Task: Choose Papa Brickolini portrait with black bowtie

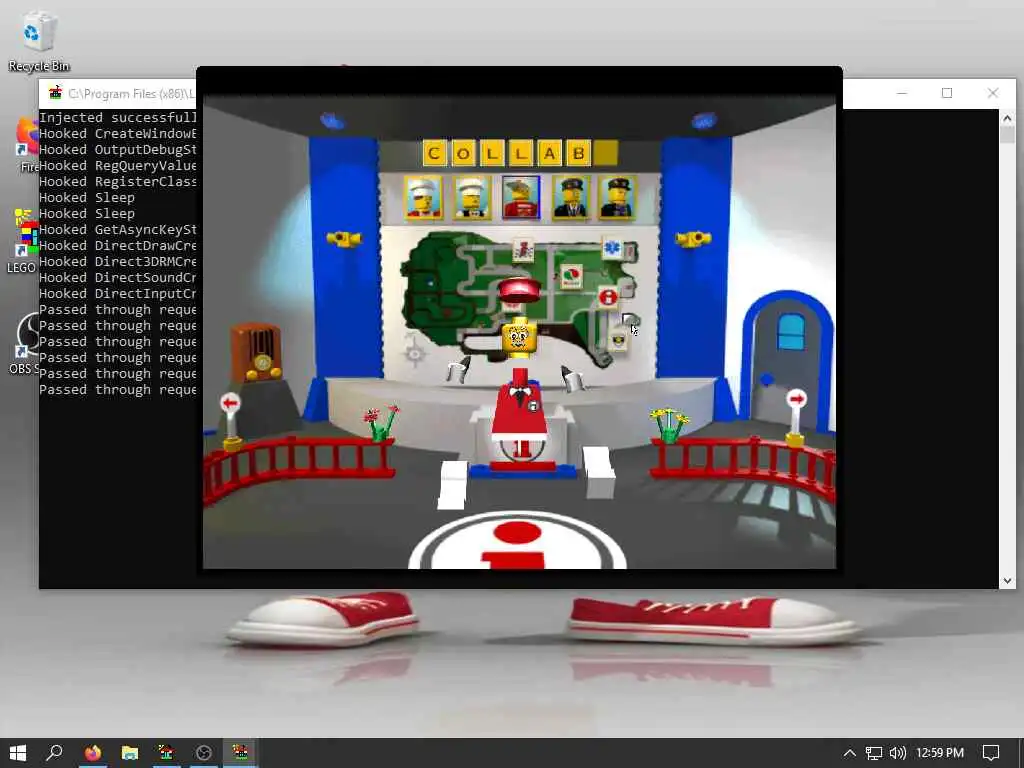Action: tap(472, 197)
